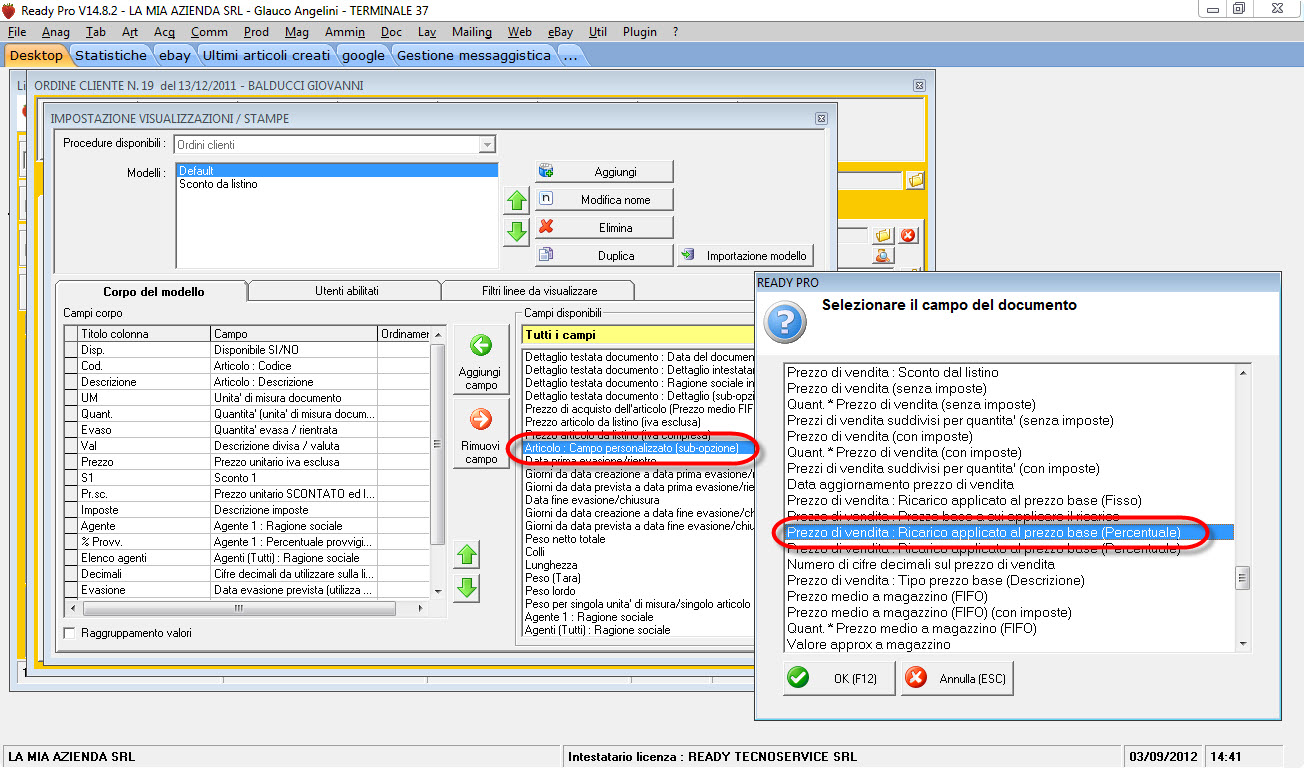The width and height of the screenshot is (1304, 768).
Task: Enable the Raggruppamento valori checkbox
Action: [69, 633]
